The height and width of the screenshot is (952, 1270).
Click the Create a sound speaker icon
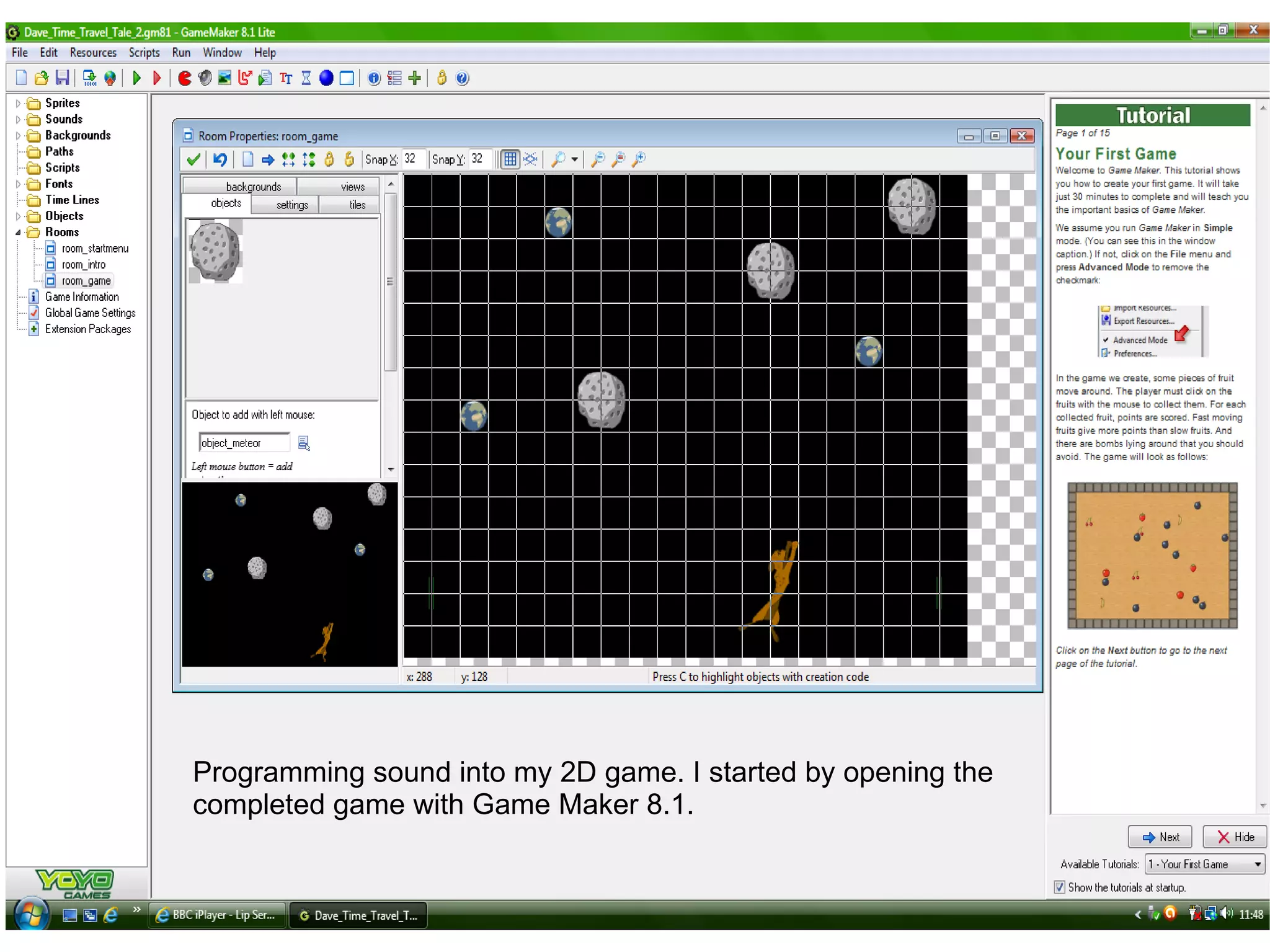click(205, 78)
